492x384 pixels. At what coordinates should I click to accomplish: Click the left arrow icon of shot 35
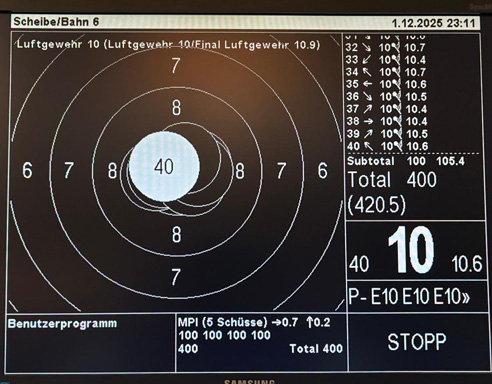click(x=367, y=84)
